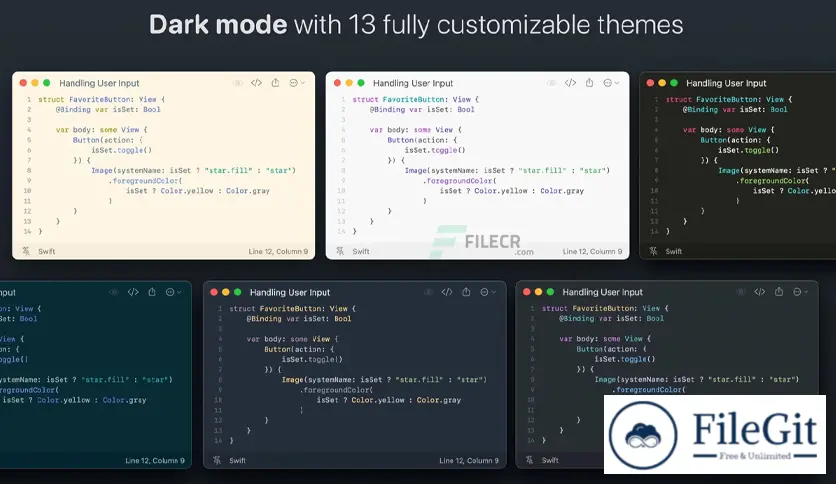Viewport: 836px width, 484px height.
Task: Click code brackets icon in navy bottom-middle window
Action: 447,292
